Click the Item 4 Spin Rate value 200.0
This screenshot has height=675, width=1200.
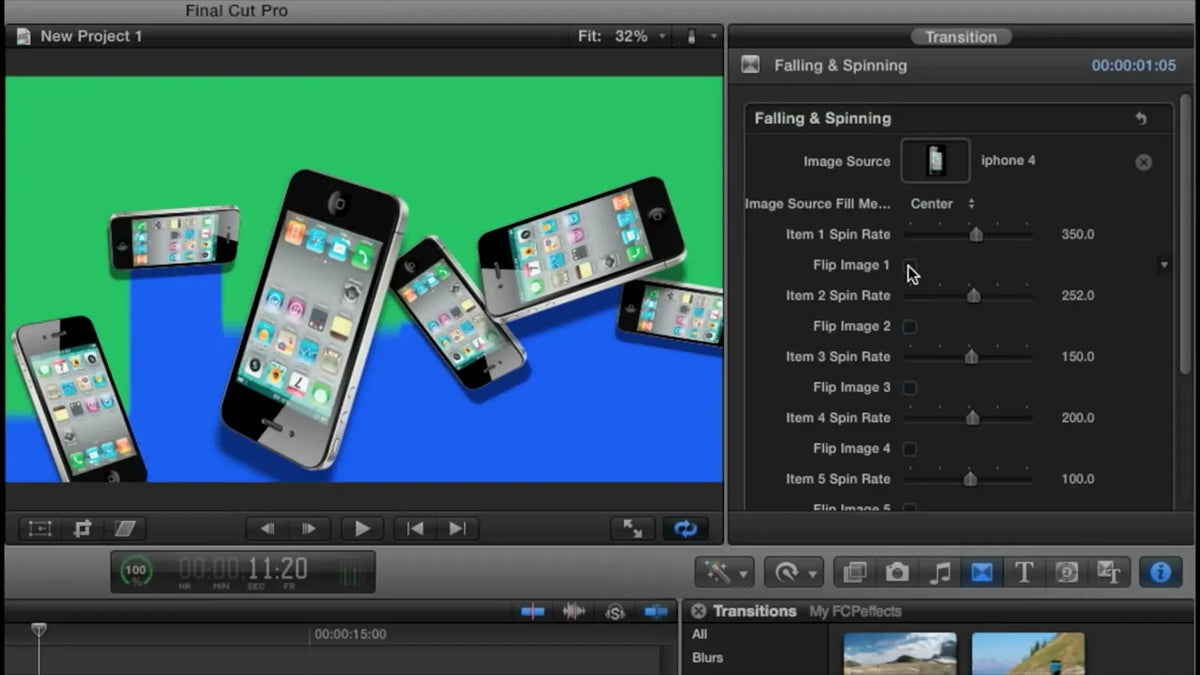click(1078, 418)
